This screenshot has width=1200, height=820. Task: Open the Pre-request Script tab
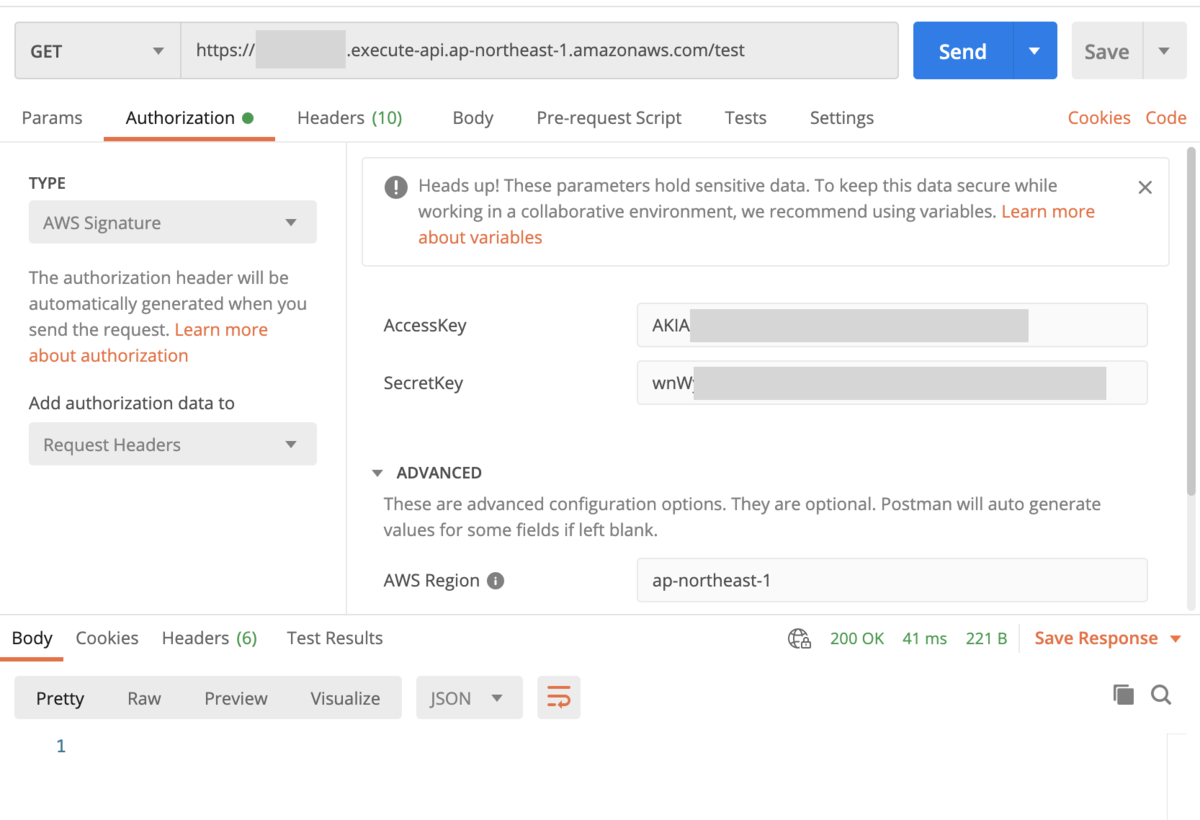coord(609,118)
